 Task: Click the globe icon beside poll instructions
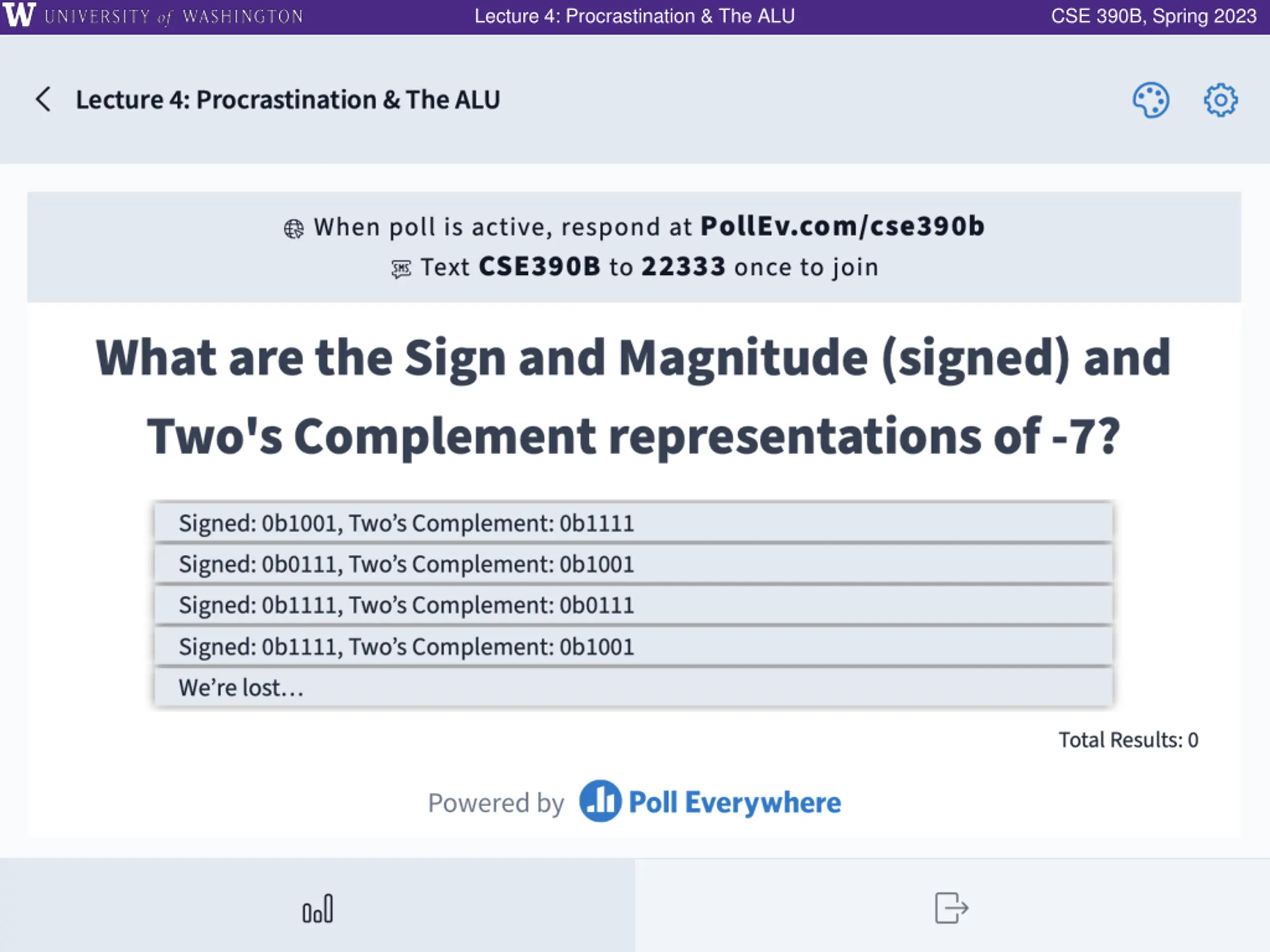(293, 229)
